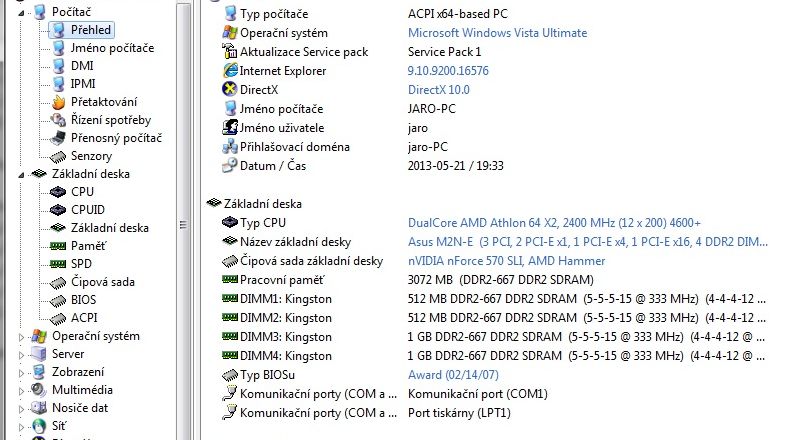Click the Čipová sada chip icon

58,282
